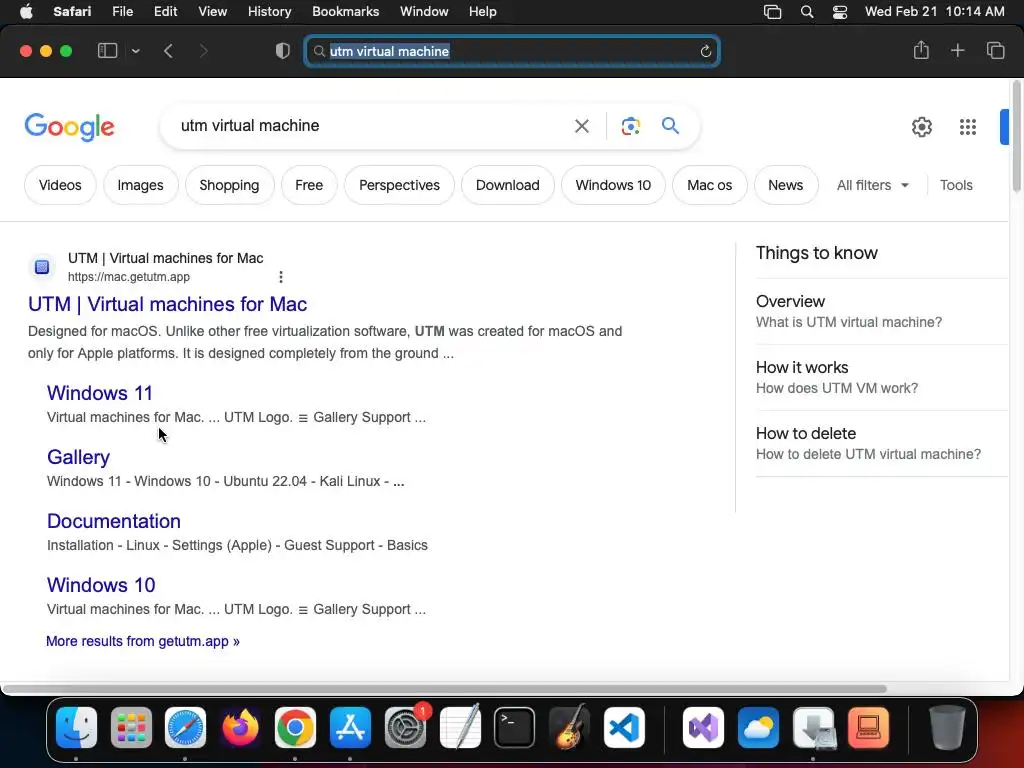Select the News filter chip
This screenshot has width=1024, height=768.
pyautogui.click(x=785, y=185)
